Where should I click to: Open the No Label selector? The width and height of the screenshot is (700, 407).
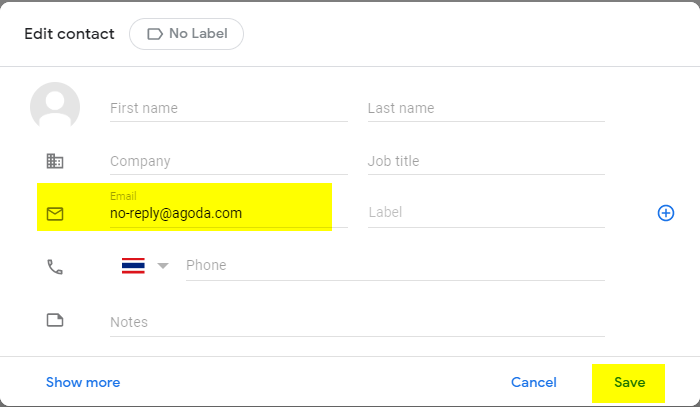[x=187, y=34]
